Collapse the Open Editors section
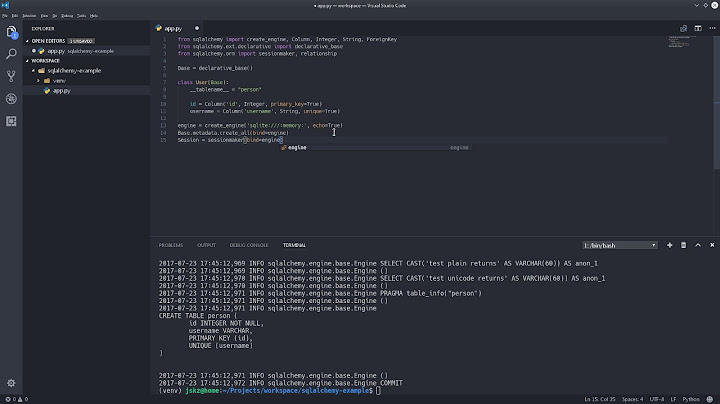The height and width of the screenshot is (404, 720). pyautogui.click(x=27, y=41)
